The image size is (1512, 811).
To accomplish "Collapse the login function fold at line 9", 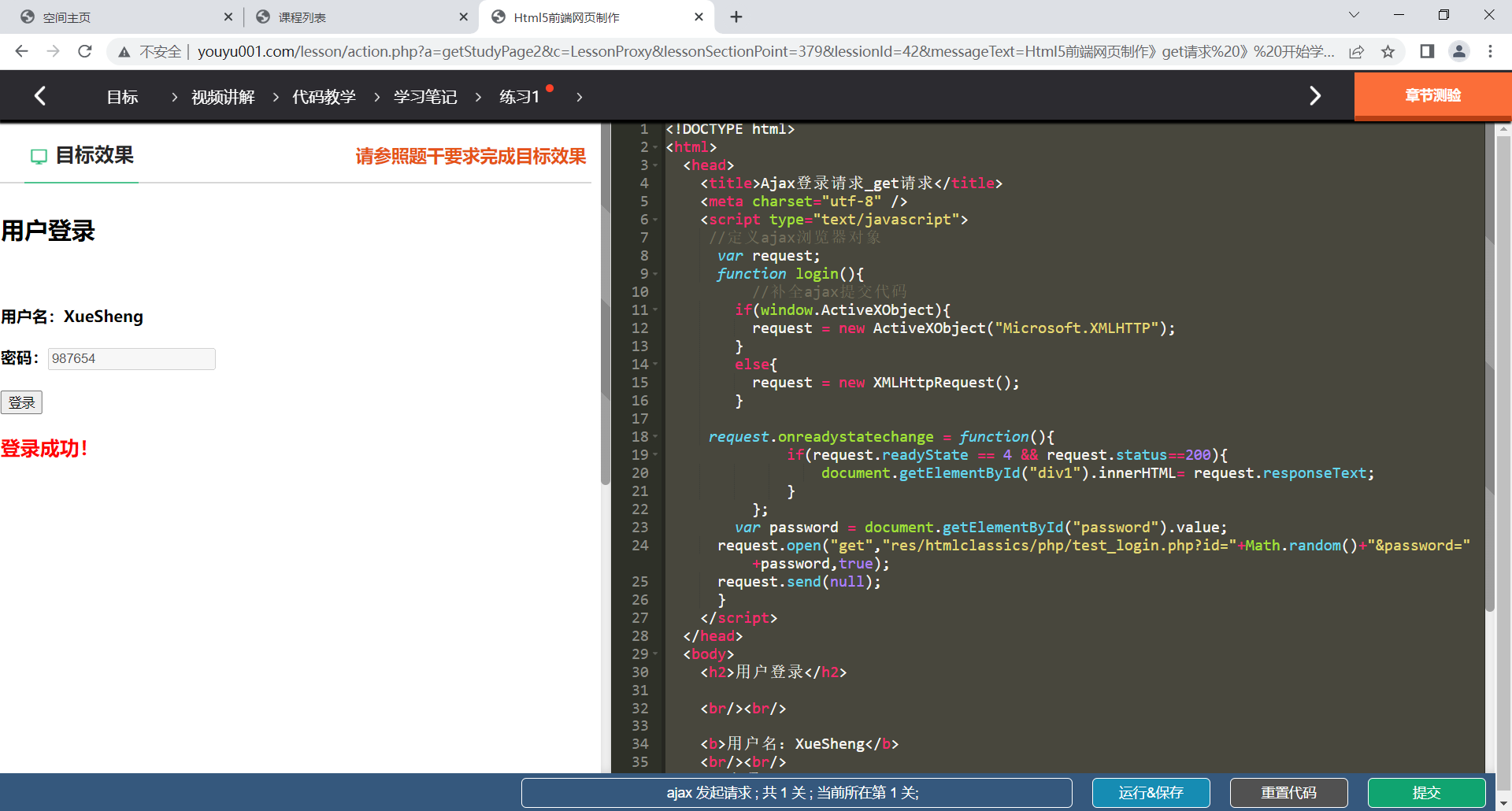I will [x=655, y=274].
